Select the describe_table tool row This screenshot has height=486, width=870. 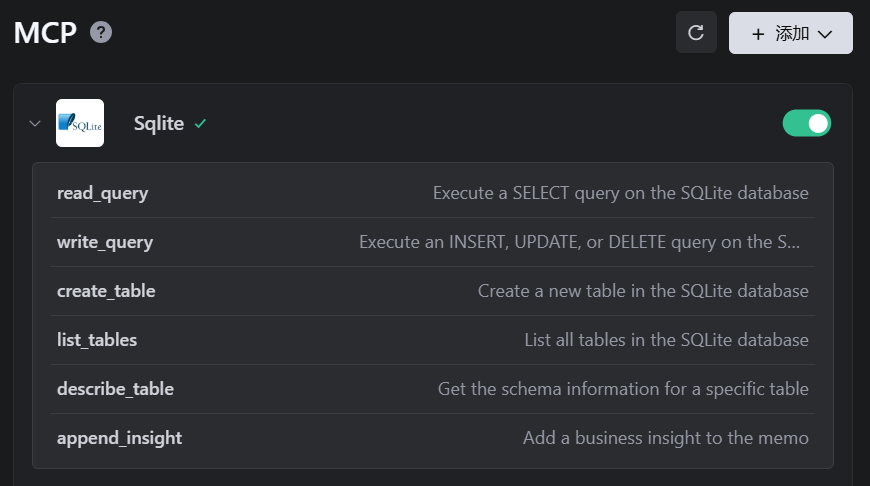(x=433, y=389)
